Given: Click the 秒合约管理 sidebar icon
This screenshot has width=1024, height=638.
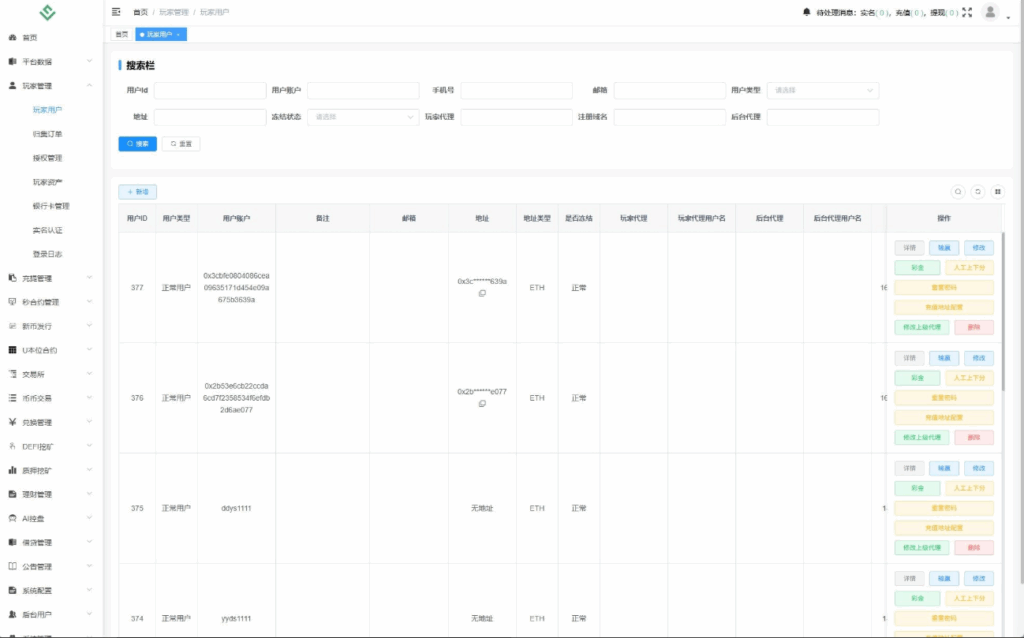Looking at the screenshot, I should 12,302.
